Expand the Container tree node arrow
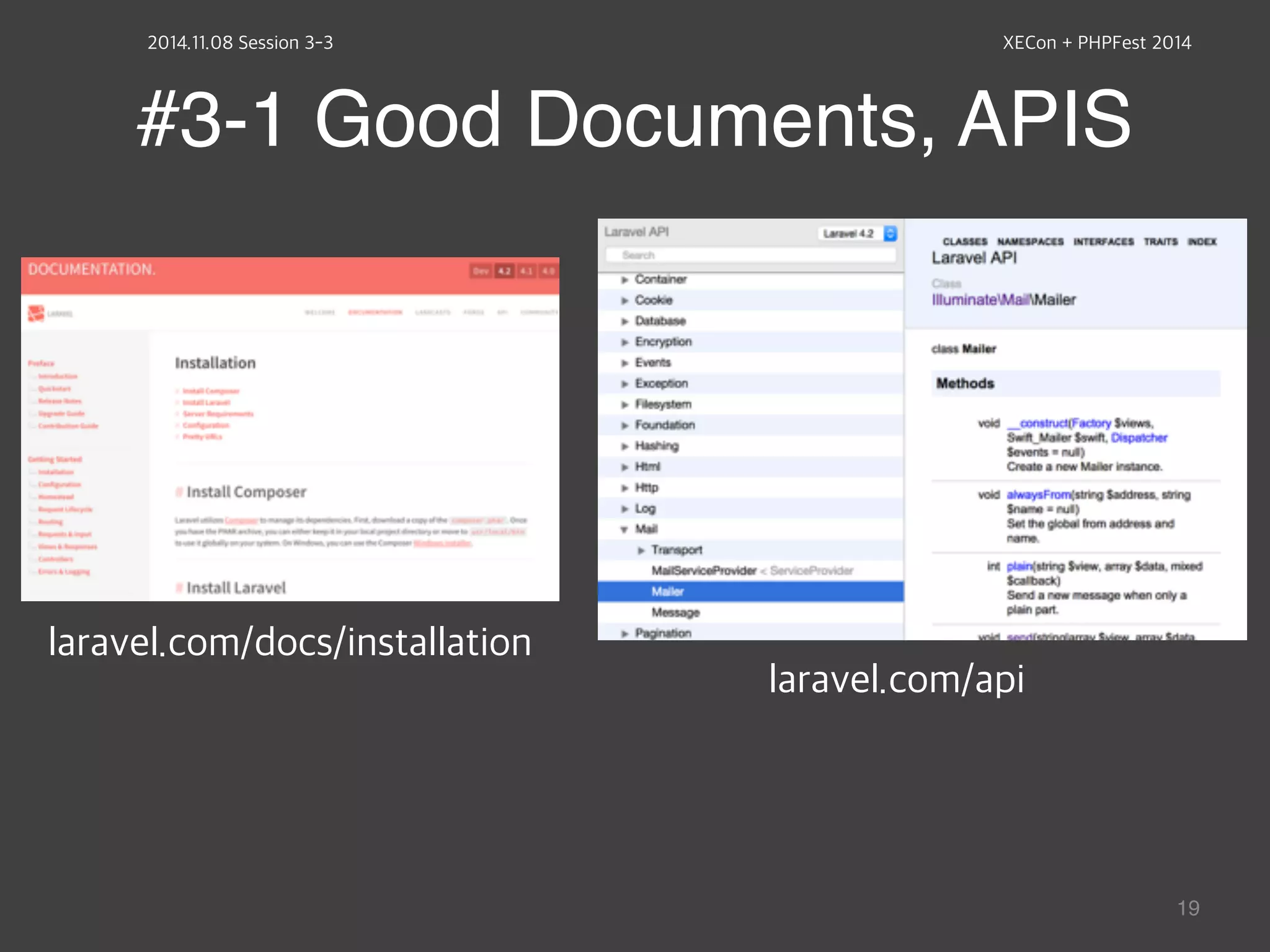This screenshot has width=1270, height=952. 624,280
